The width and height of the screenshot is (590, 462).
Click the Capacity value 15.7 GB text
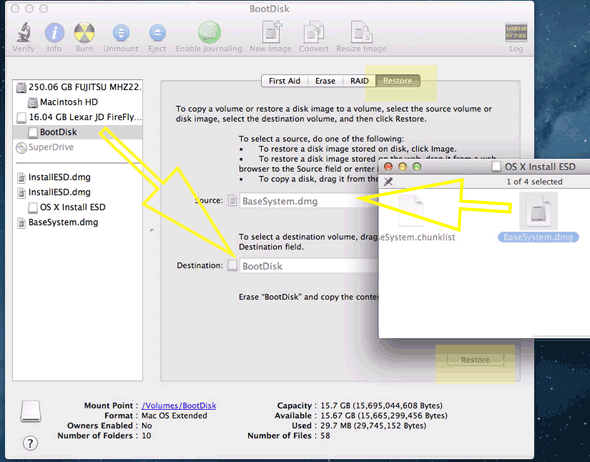pyautogui.click(x=382, y=406)
